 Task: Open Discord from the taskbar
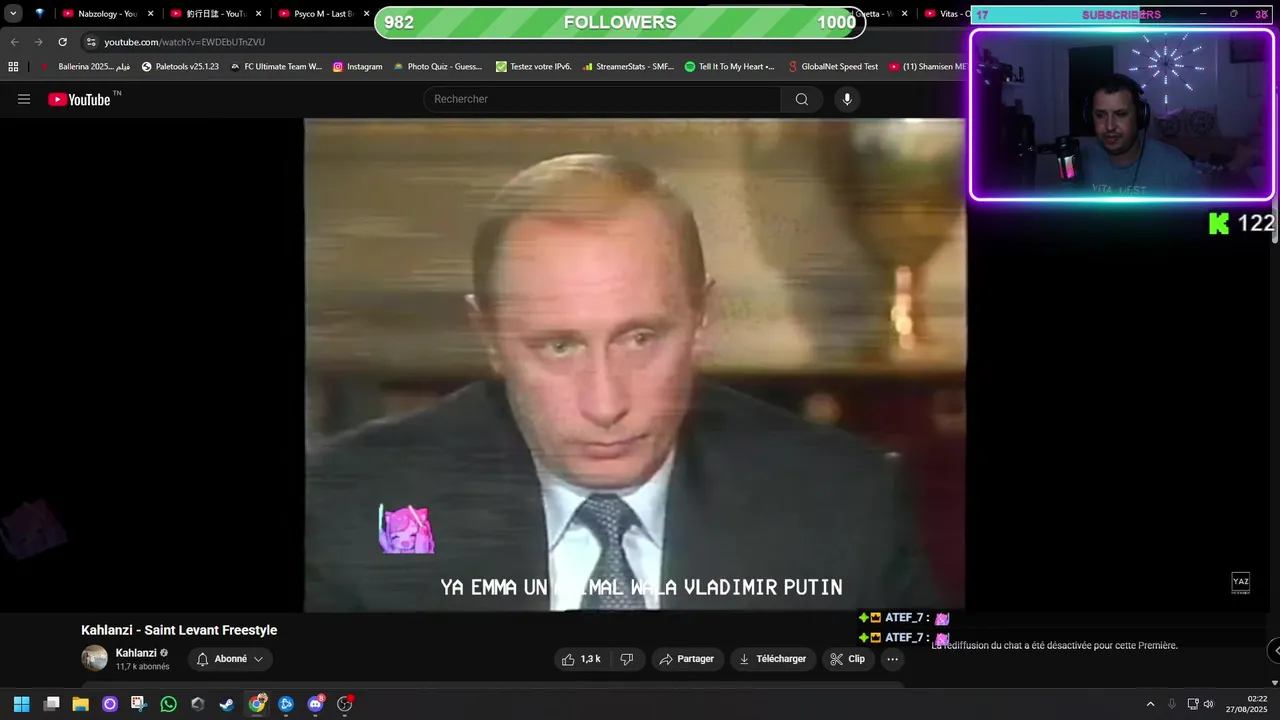tap(316, 704)
